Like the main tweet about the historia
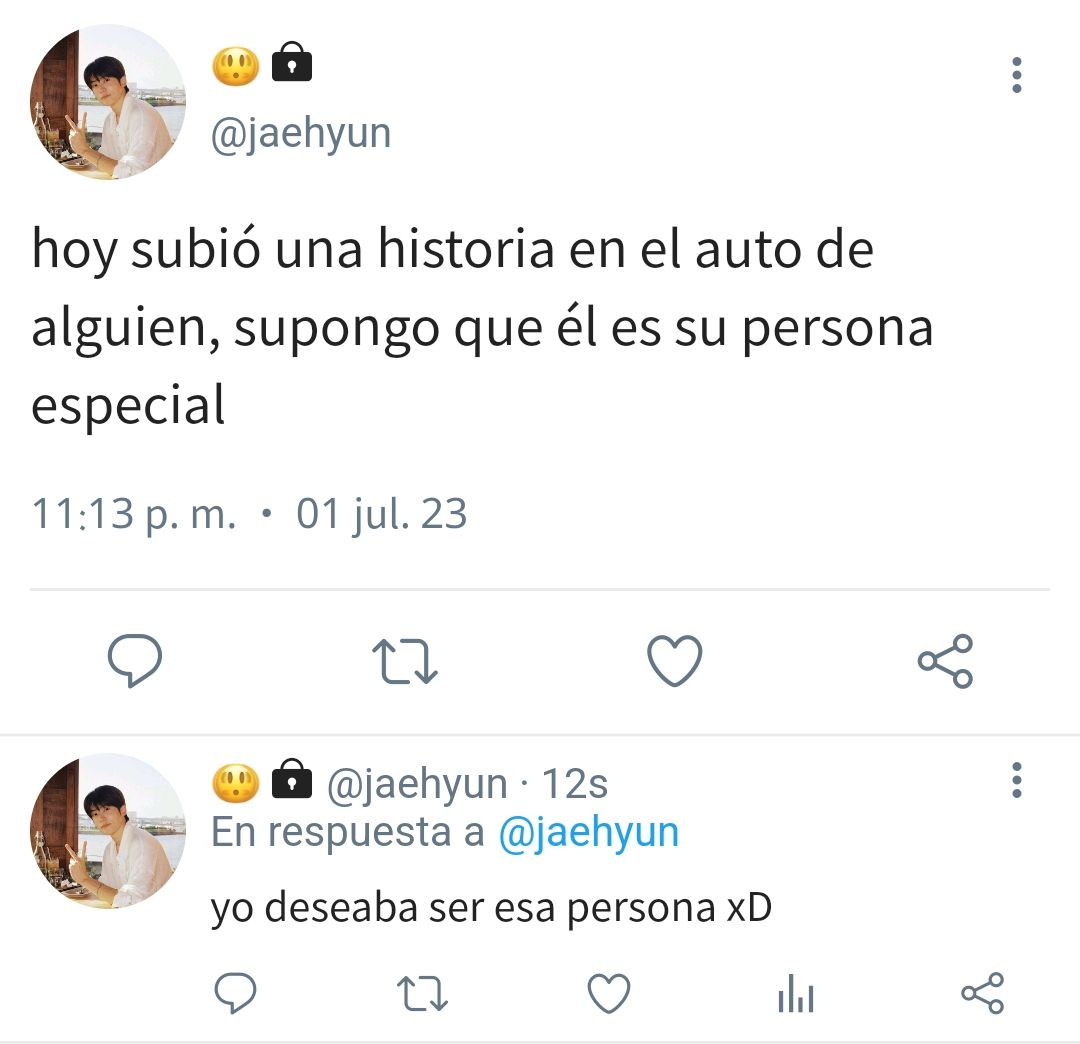 (675, 661)
